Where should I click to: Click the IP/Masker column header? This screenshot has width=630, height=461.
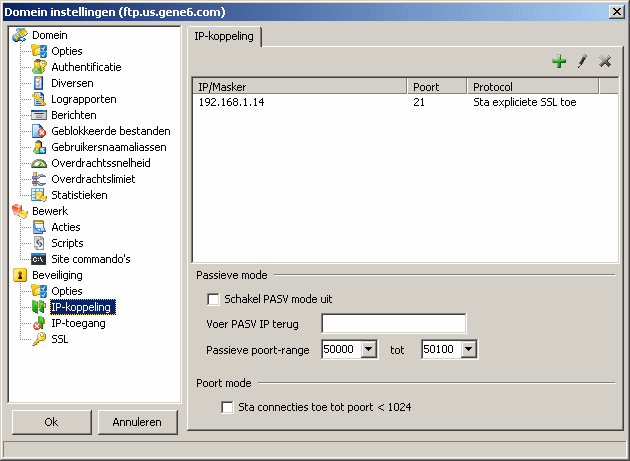[x=300, y=87]
